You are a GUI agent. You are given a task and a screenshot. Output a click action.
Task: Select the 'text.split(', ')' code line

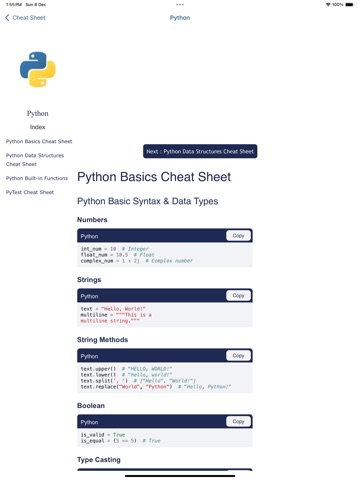[x=138, y=381]
